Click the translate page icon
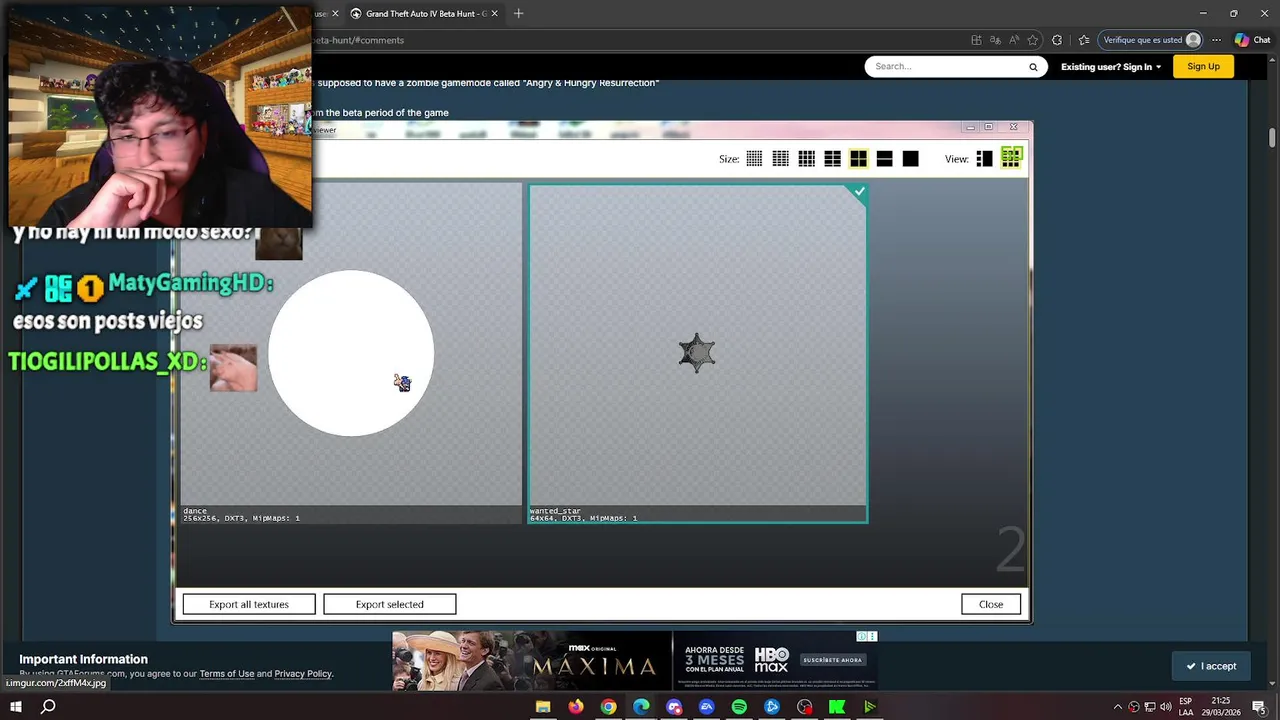 point(995,40)
